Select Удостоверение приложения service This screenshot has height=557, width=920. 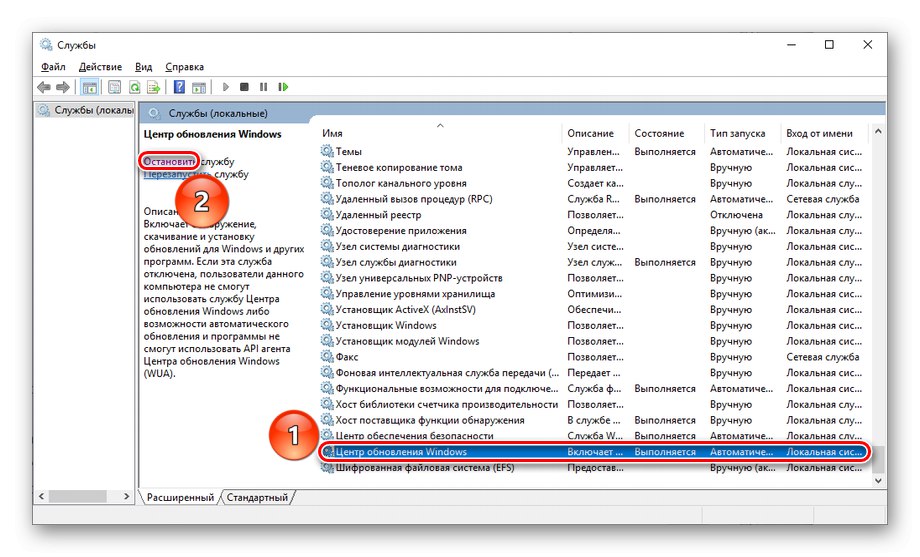point(594,231)
